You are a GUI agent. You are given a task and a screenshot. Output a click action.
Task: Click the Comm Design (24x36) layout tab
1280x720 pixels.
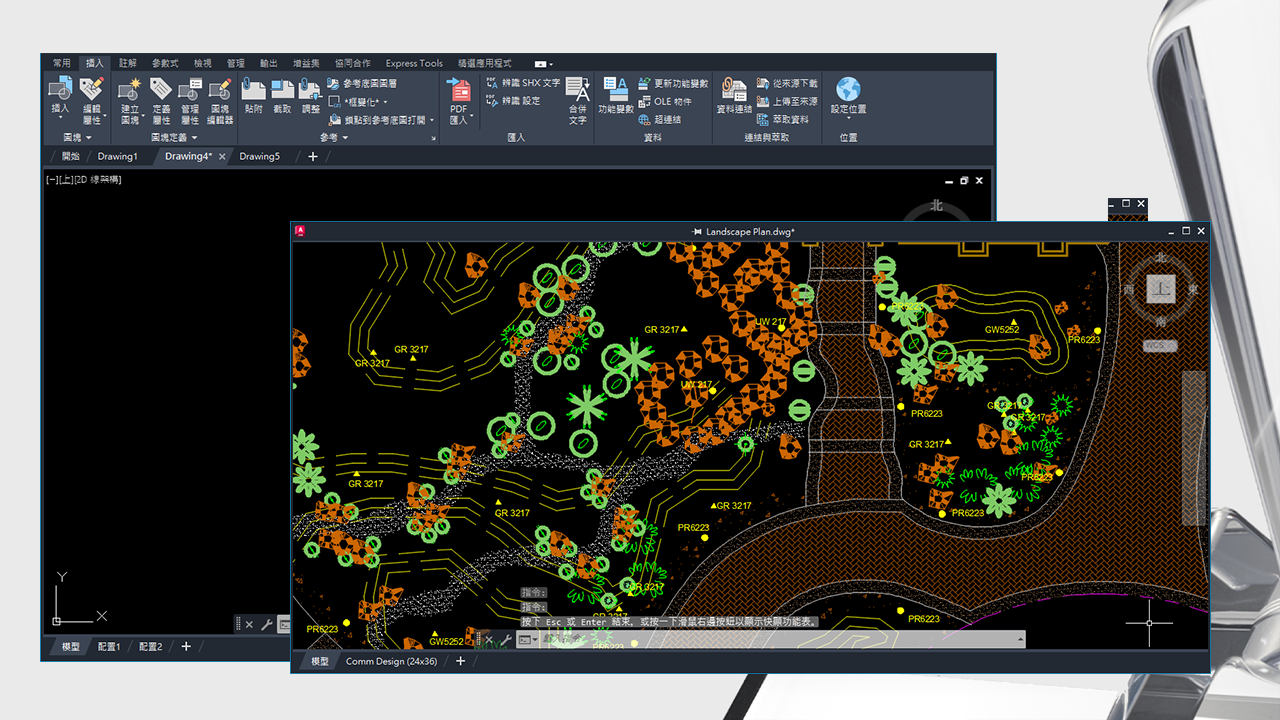click(x=390, y=661)
